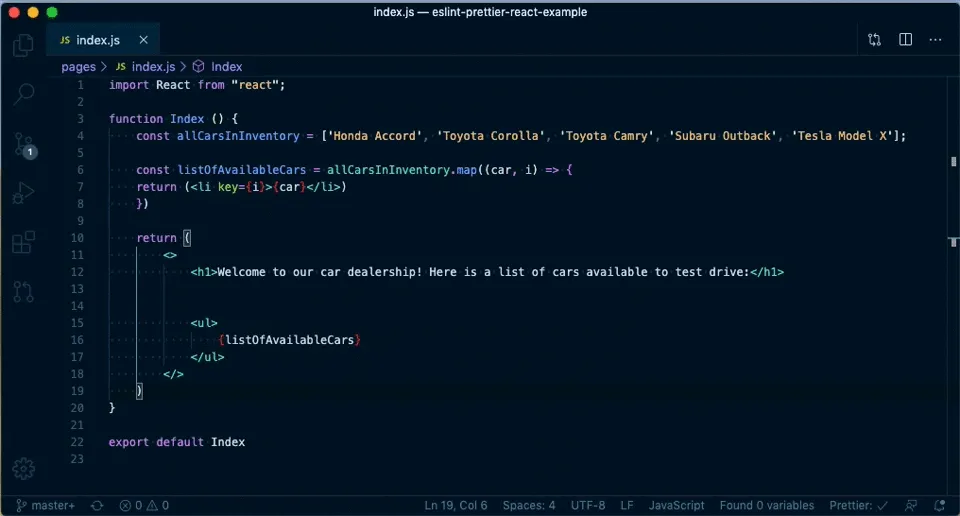Change indentation via Spaces: 4
Viewport: 960px width, 516px height.
click(x=529, y=506)
